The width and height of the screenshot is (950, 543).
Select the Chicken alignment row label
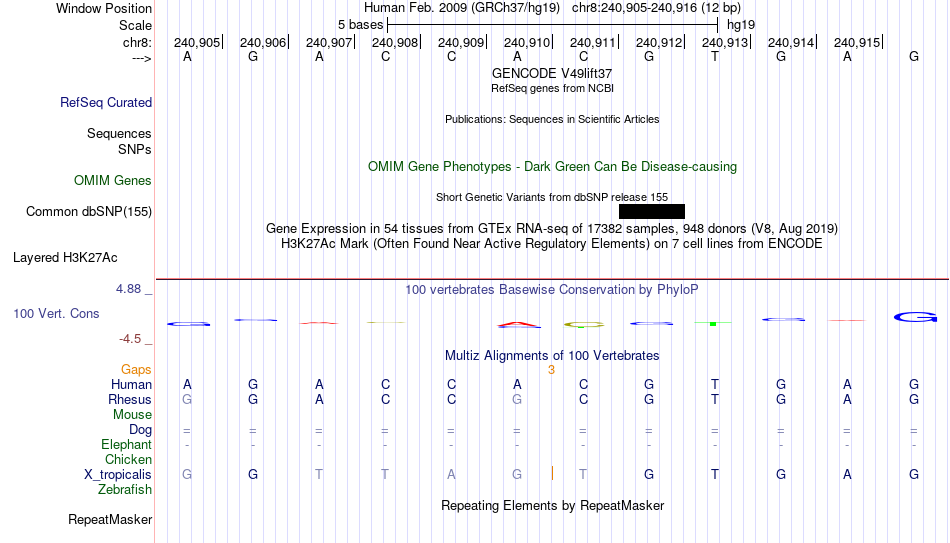point(128,460)
